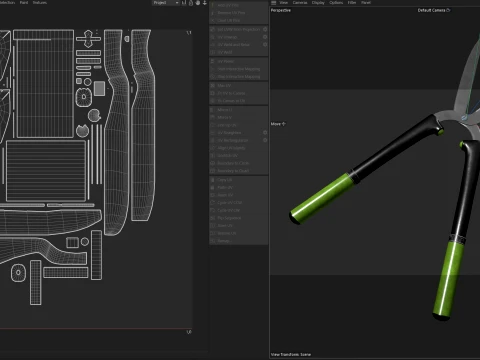Click the Copy UV icon
Viewport: 480px width, 360px height.
[x=212, y=180]
